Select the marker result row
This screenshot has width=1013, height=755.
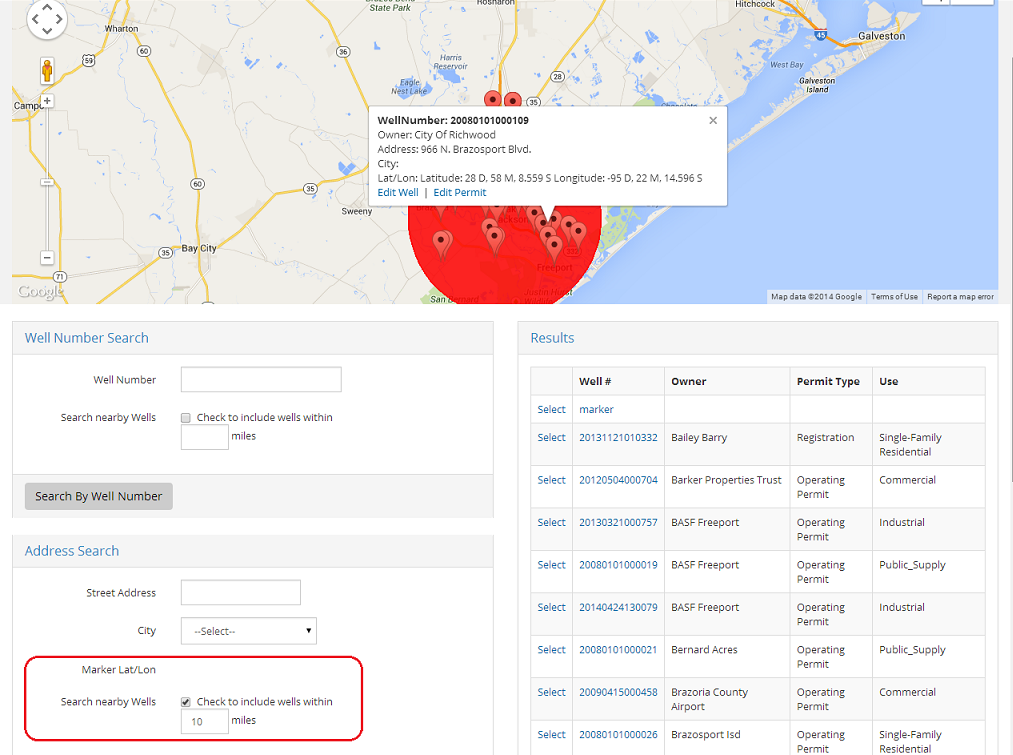point(551,409)
